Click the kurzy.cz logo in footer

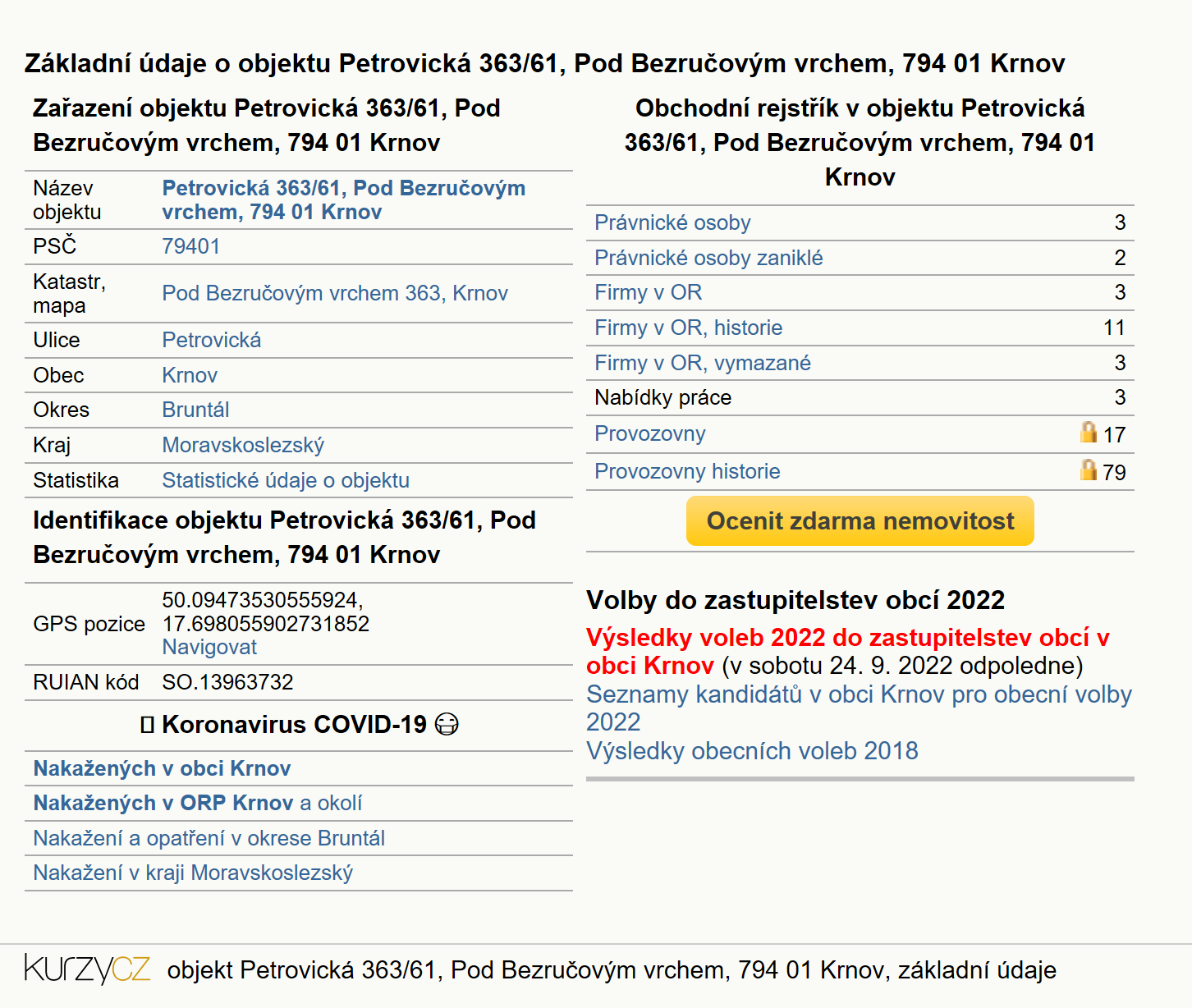(x=87, y=969)
